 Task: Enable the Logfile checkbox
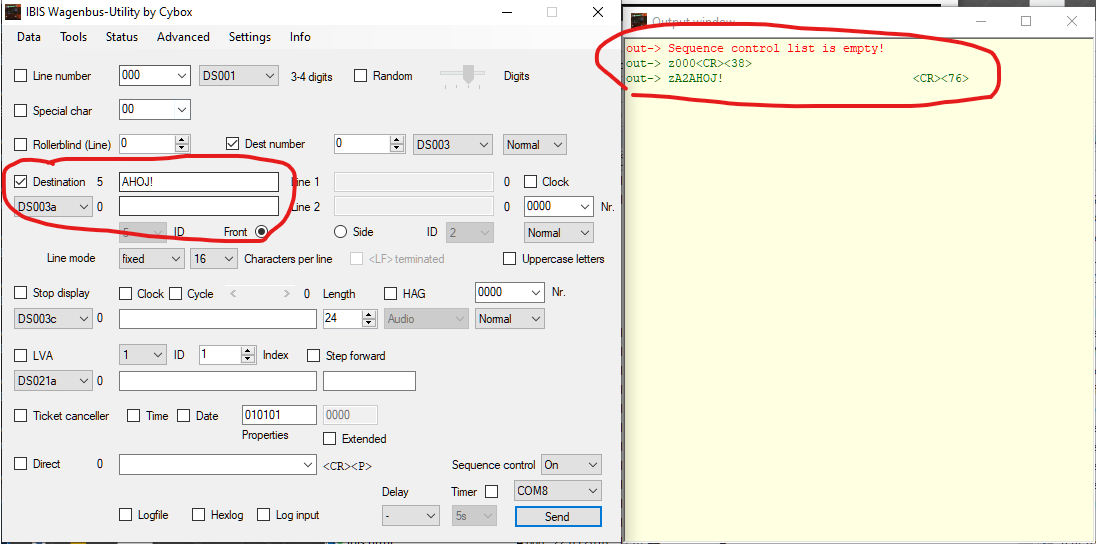click(x=126, y=515)
